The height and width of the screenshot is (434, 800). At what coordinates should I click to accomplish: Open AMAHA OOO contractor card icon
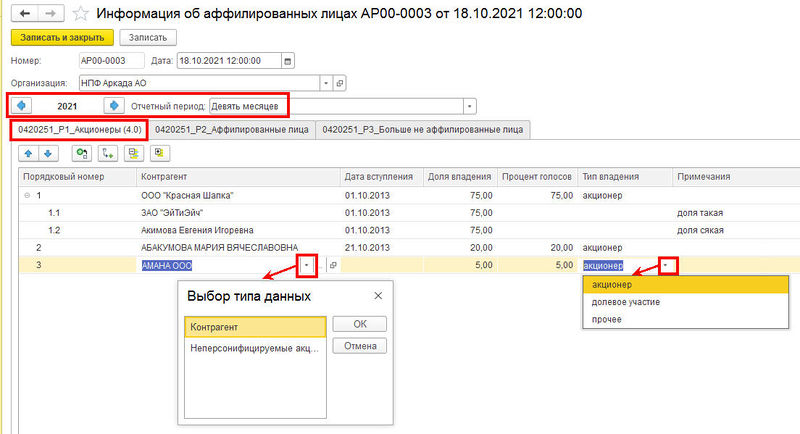point(333,266)
